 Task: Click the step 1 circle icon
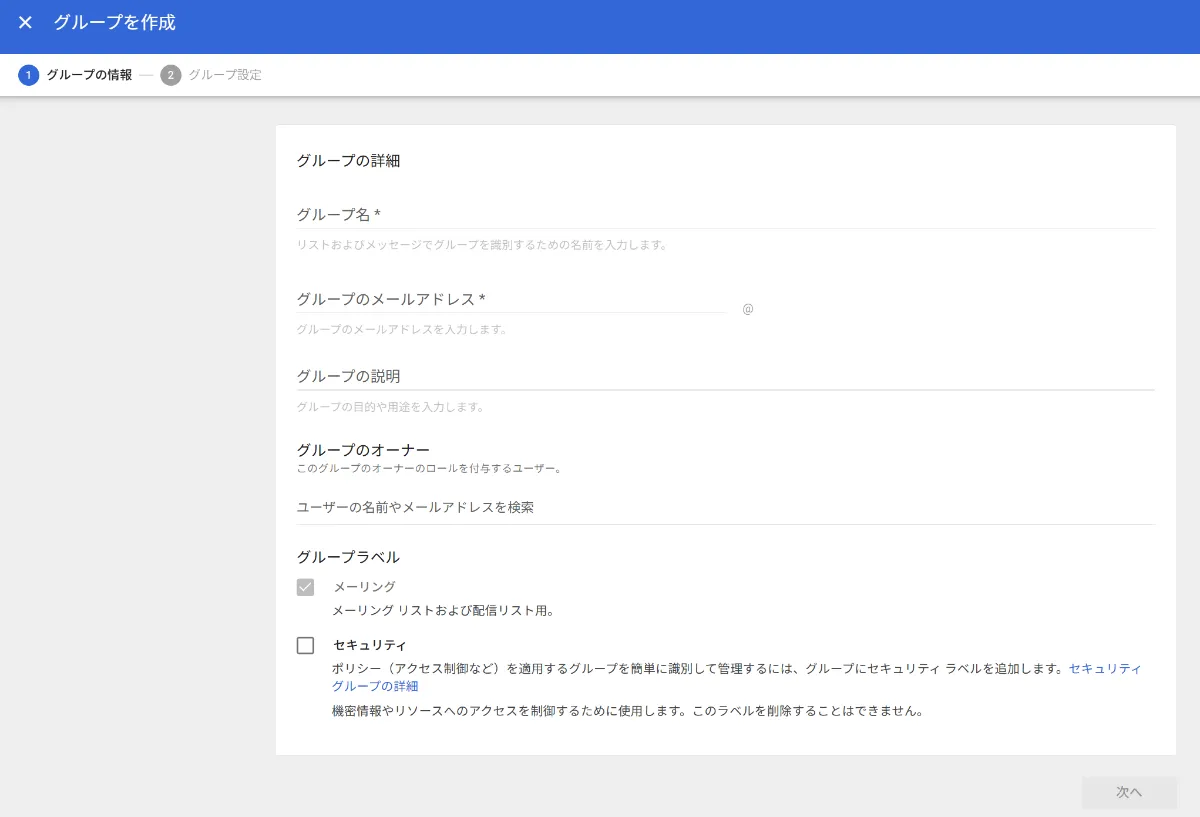pos(28,75)
